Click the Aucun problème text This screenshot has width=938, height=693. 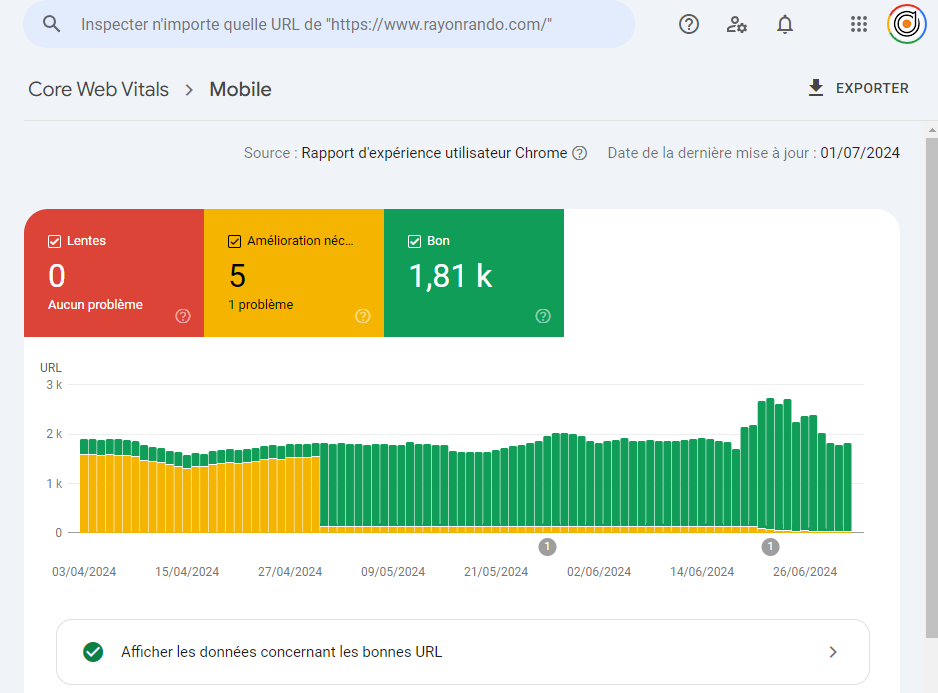tap(95, 305)
